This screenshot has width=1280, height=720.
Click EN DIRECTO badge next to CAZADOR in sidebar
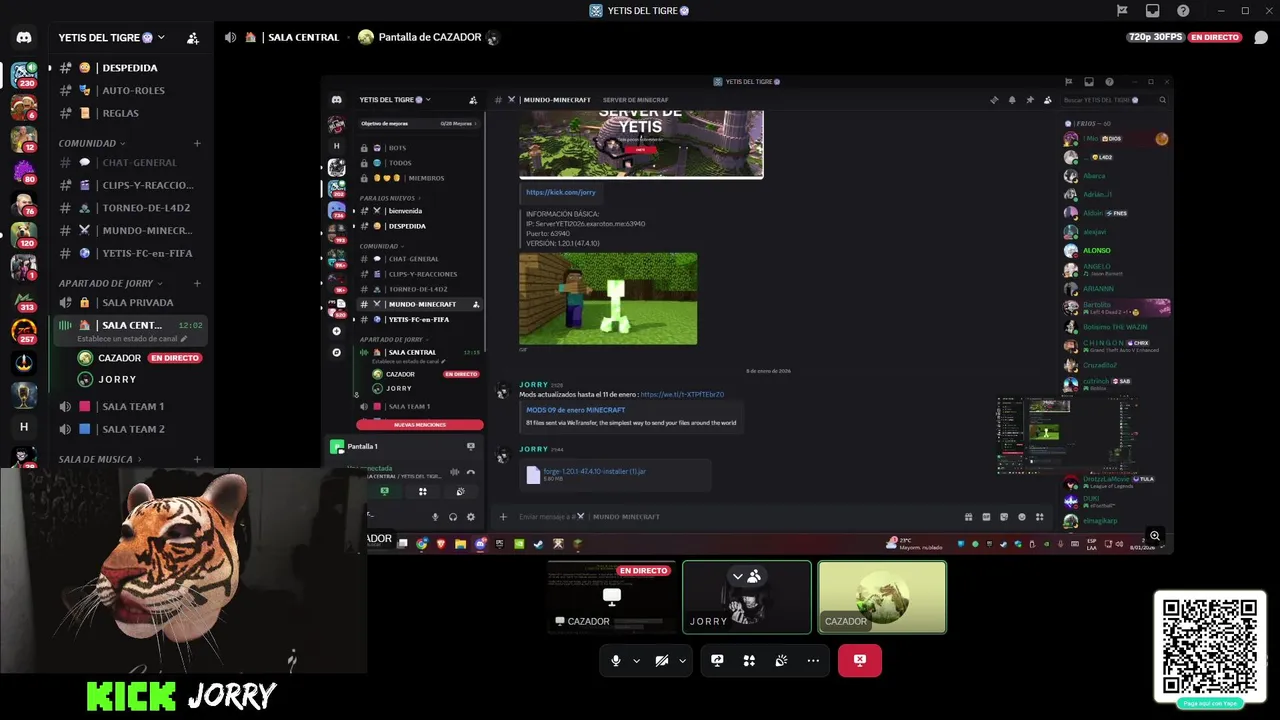[175, 358]
